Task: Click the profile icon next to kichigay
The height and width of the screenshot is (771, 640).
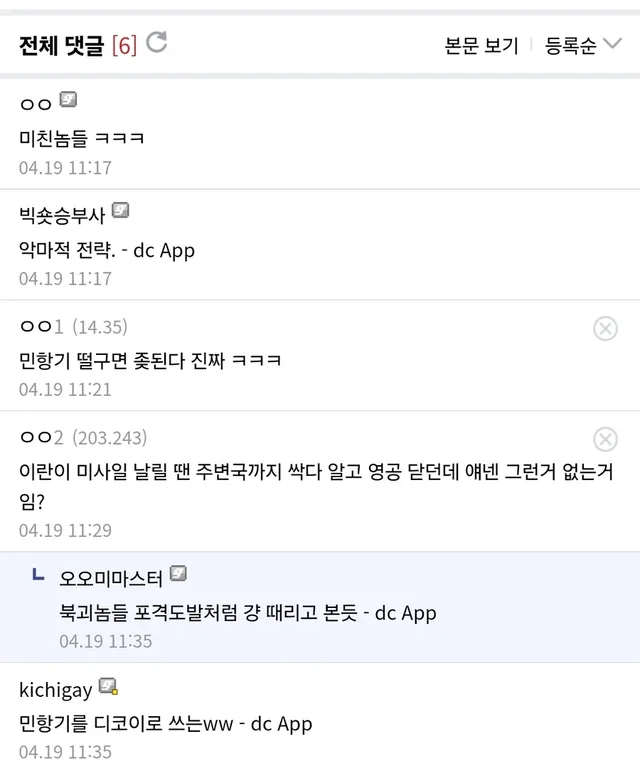Action: pos(108,687)
